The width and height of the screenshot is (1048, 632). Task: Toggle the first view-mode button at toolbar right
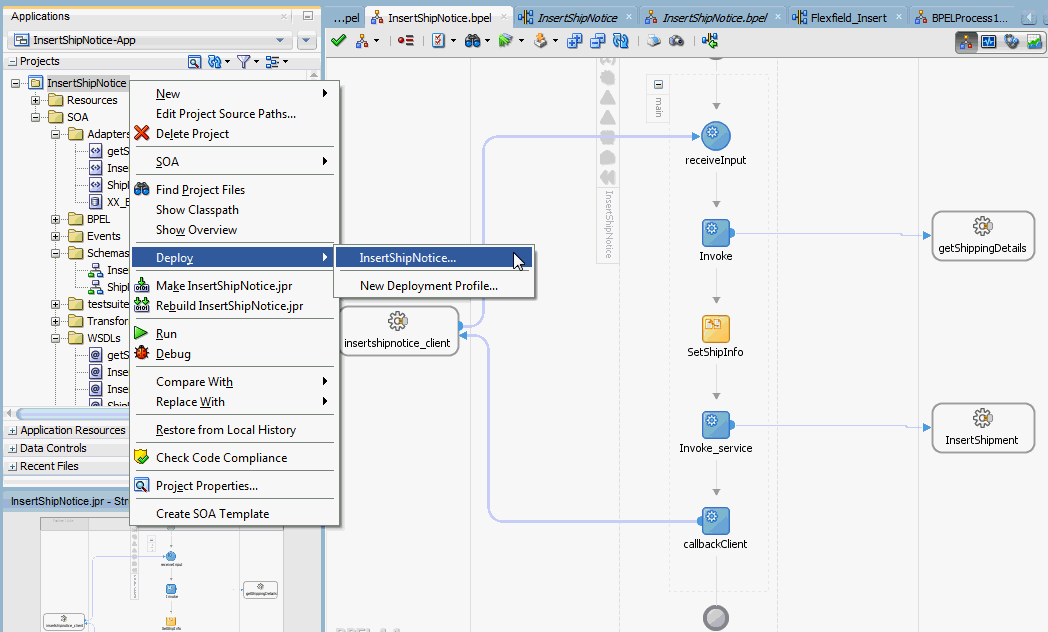[966, 41]
